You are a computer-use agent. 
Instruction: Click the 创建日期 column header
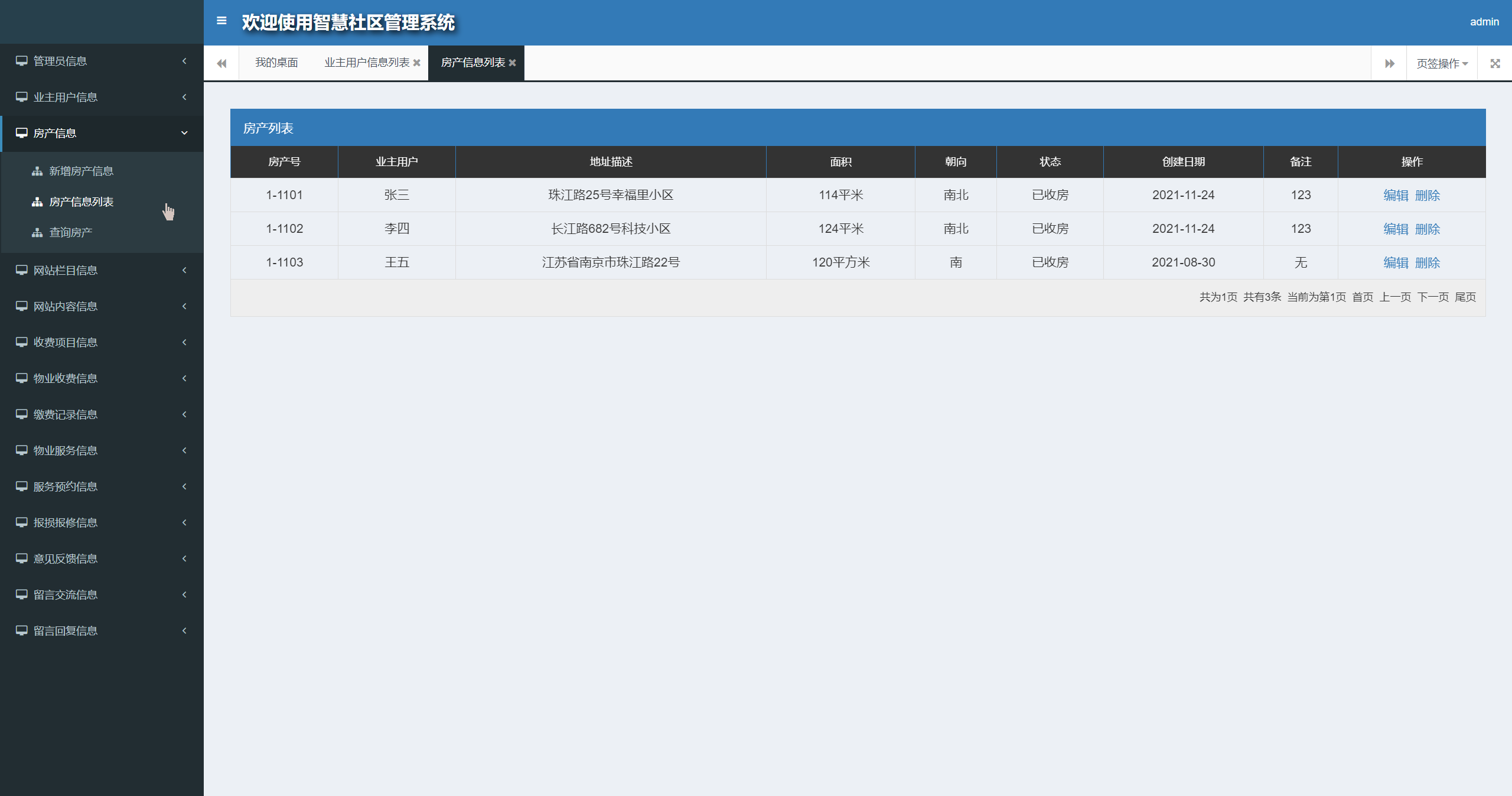pos(1183,162)
